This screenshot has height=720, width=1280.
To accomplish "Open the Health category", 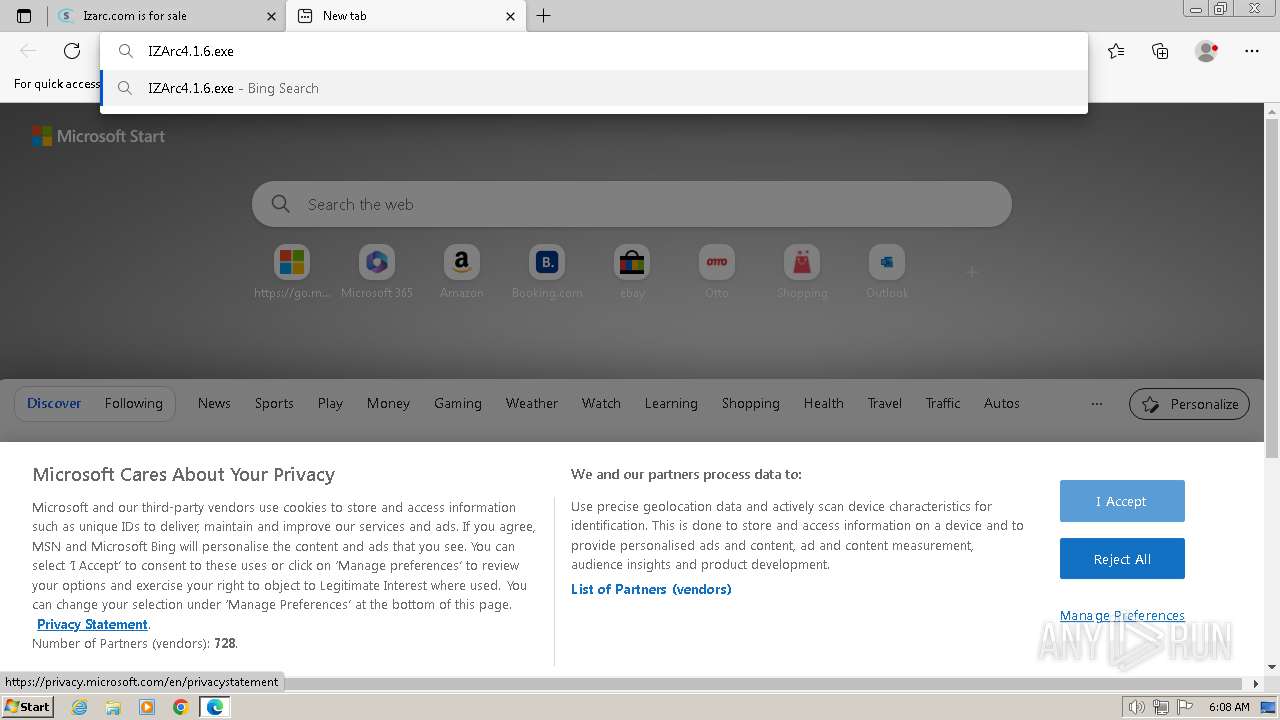I will [824, 403].
